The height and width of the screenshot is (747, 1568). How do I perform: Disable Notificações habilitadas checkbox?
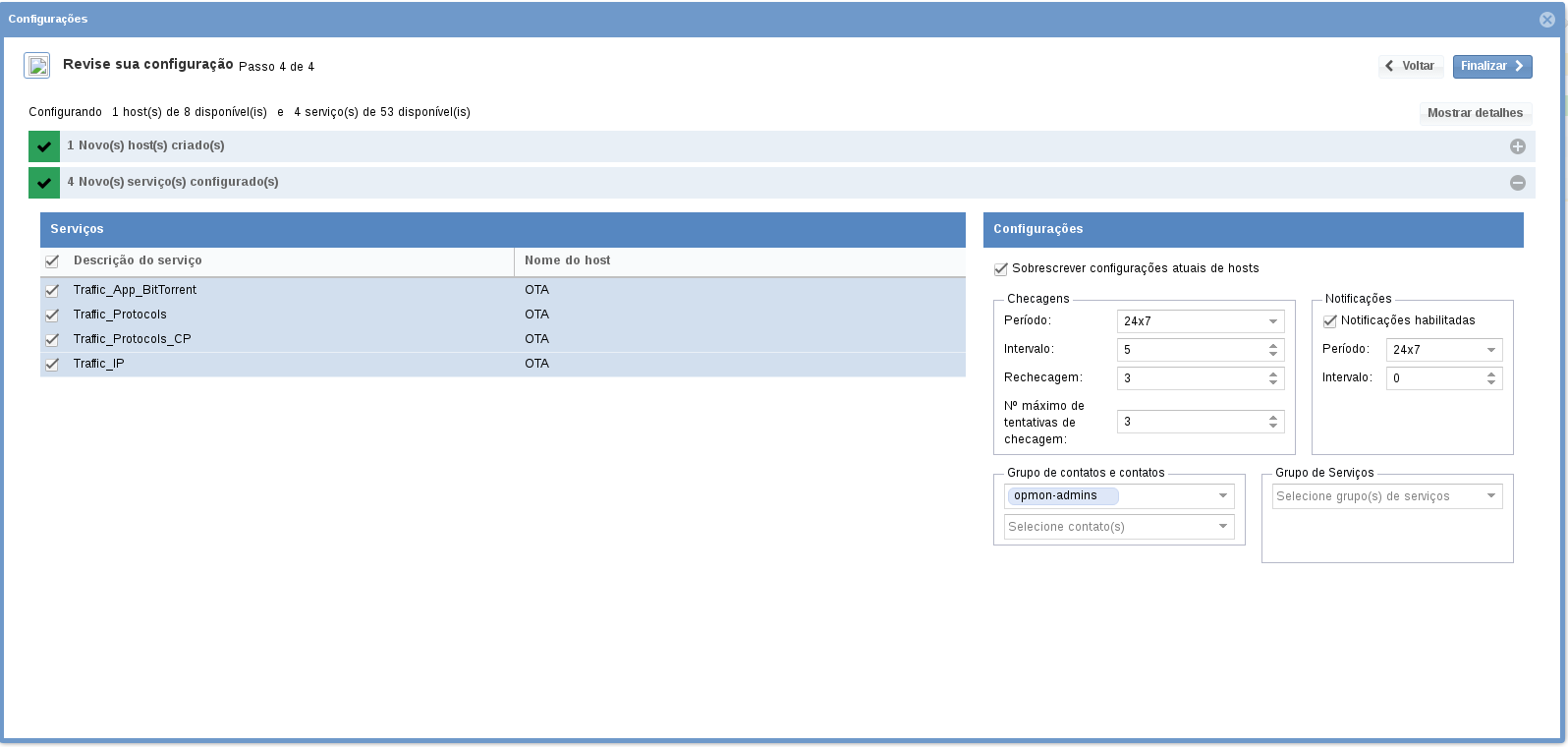click(x=1330, y=321)
